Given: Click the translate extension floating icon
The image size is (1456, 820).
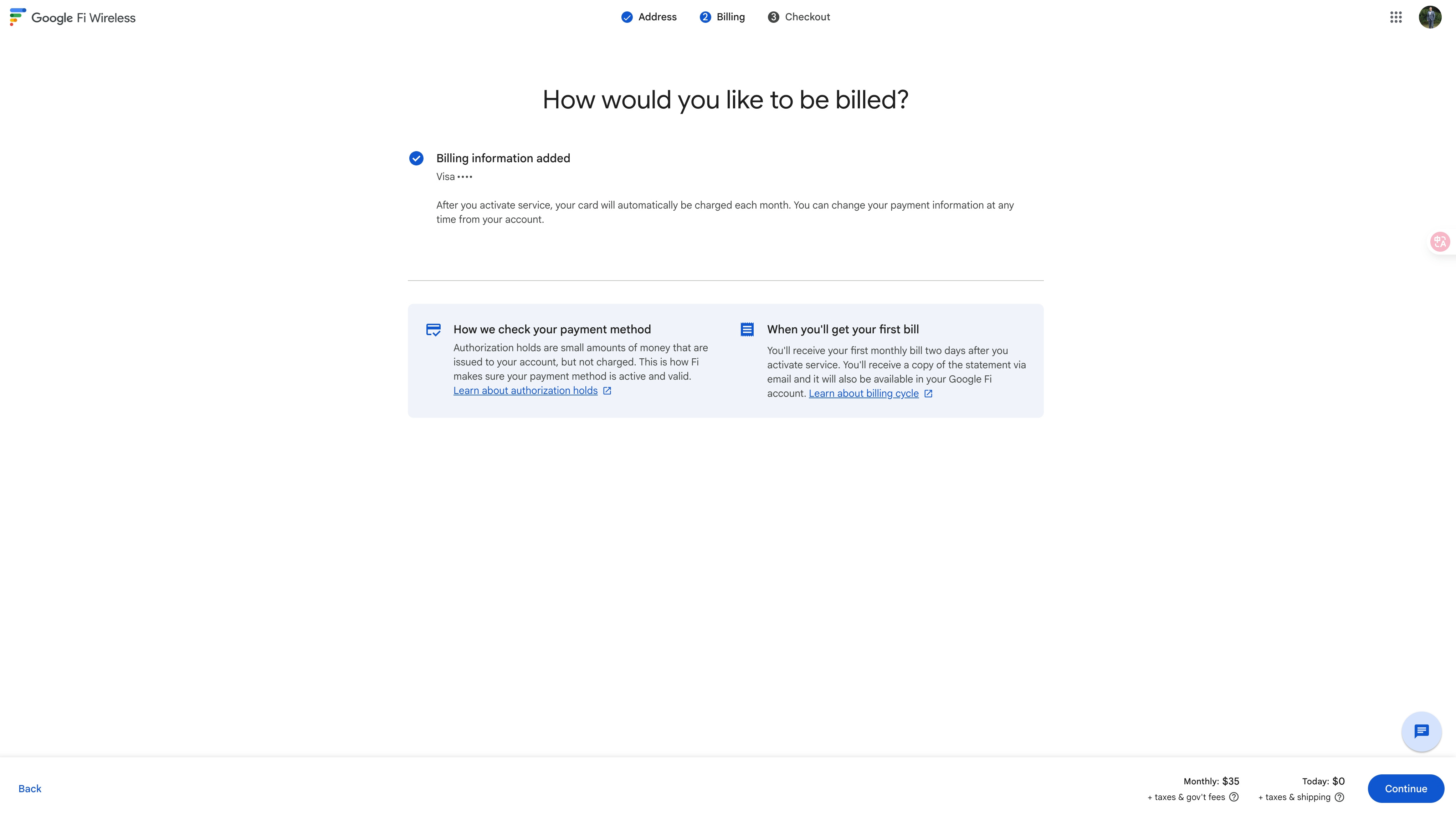Looking at the screenshot, I should [1440, 241].
